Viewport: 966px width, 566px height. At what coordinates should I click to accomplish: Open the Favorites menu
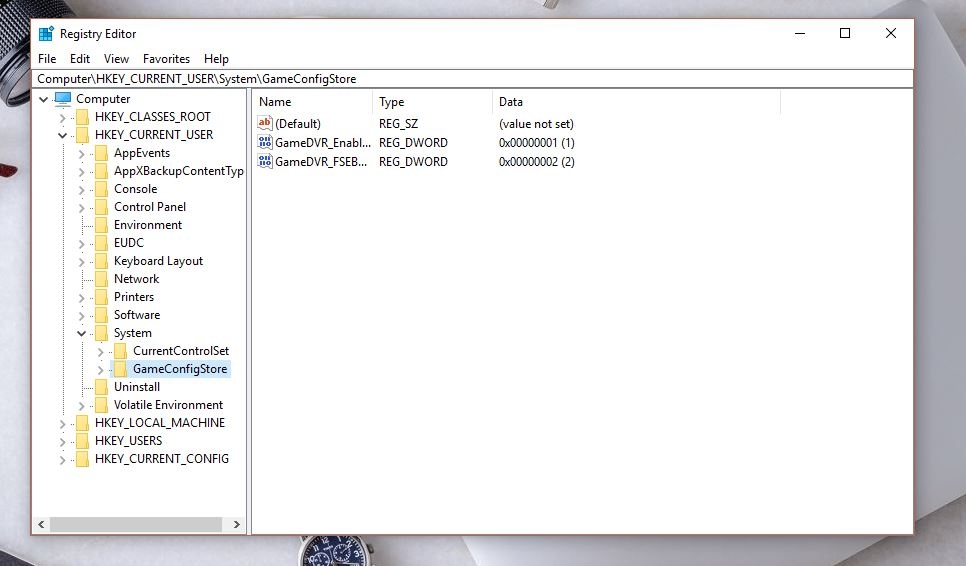(166, 59)
